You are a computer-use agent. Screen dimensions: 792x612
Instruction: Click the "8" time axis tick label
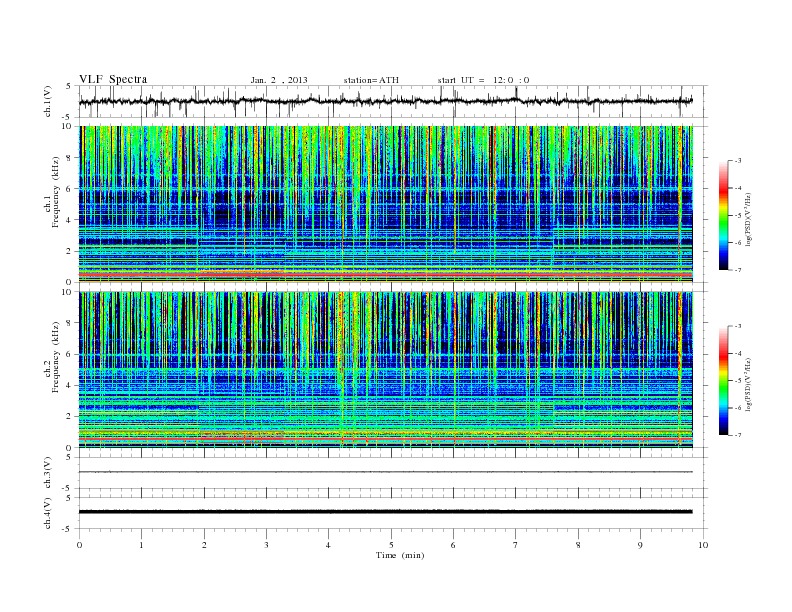coord(578,545)
